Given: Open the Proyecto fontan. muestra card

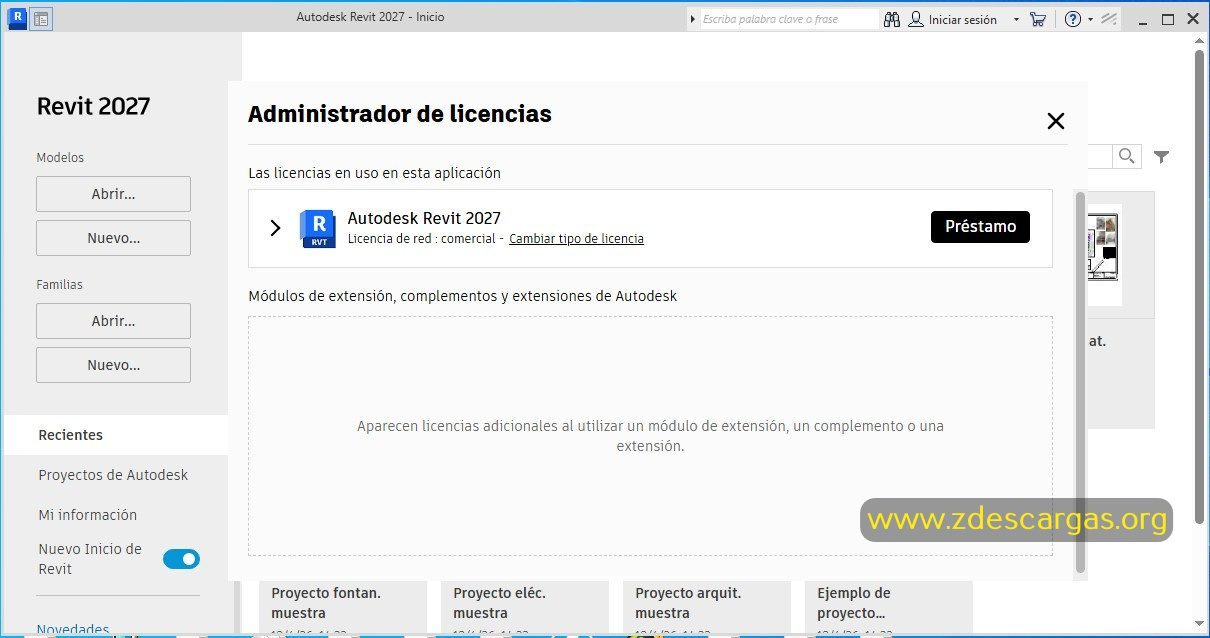Looking at the screenshot, I should [x=343, y=608].
